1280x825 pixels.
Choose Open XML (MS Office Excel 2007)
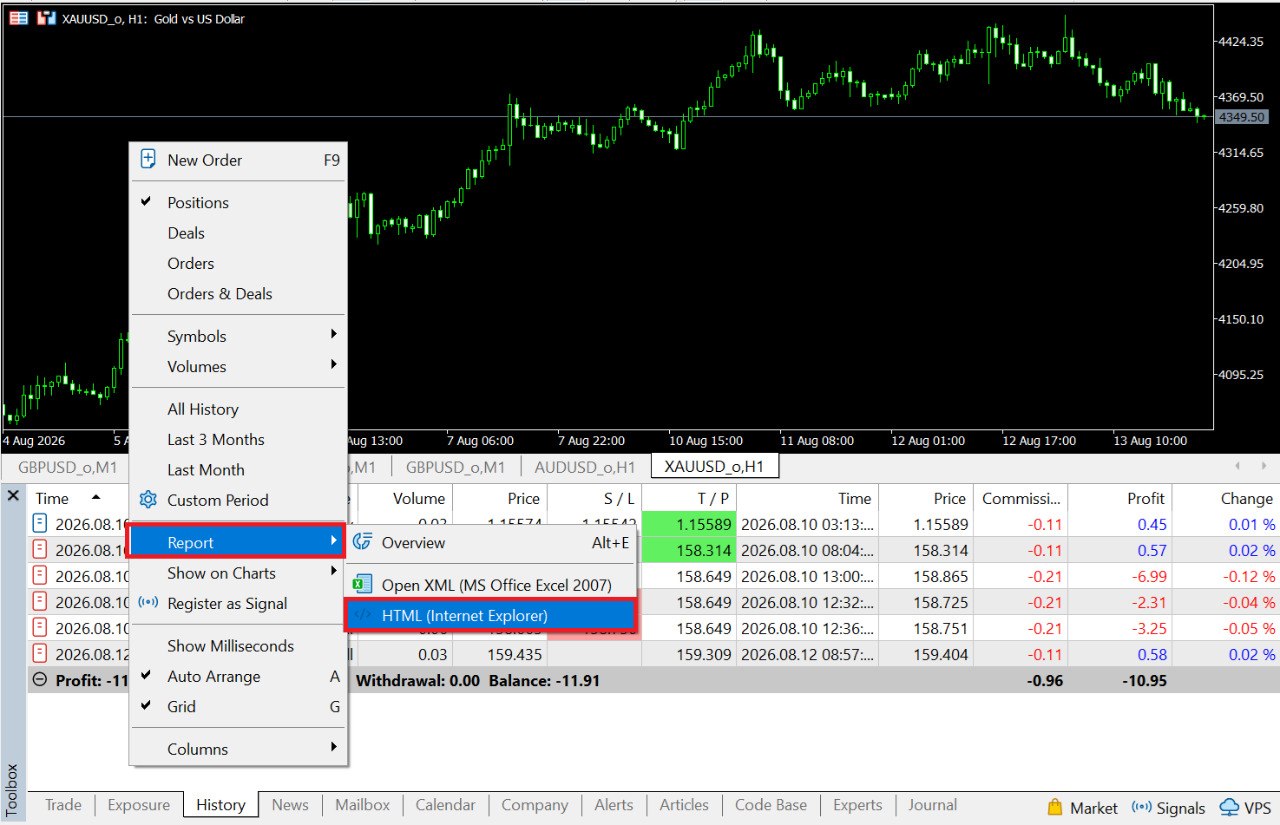click(x=491, y=585)
